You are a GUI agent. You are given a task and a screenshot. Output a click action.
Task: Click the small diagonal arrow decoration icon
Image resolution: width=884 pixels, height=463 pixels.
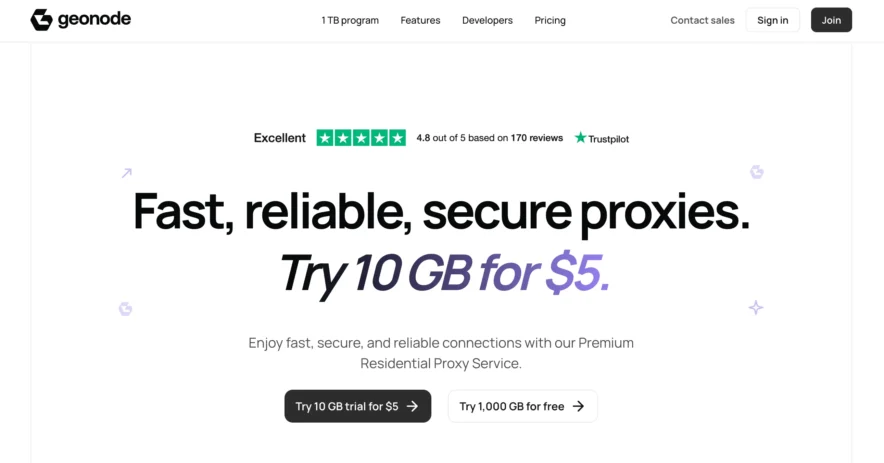pyautogui.click(x=127, y=173)
